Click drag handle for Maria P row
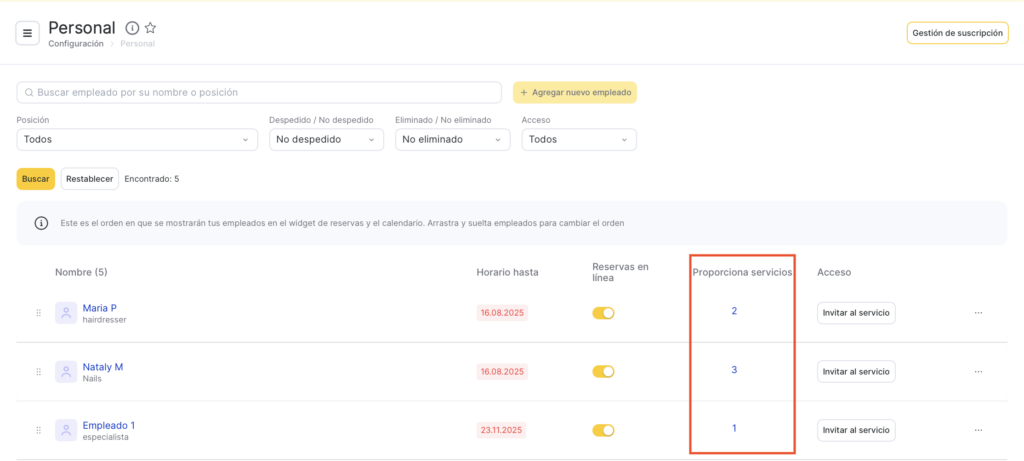Image resolution: width=1024 pixels, height=461 pixels. [x=38, y=313]
